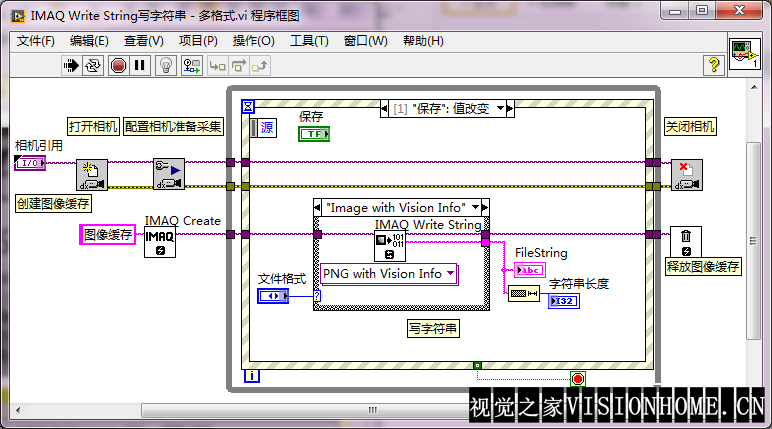Select the 关闭相机 label
The image size is (772, 429).
pos(690,127)
